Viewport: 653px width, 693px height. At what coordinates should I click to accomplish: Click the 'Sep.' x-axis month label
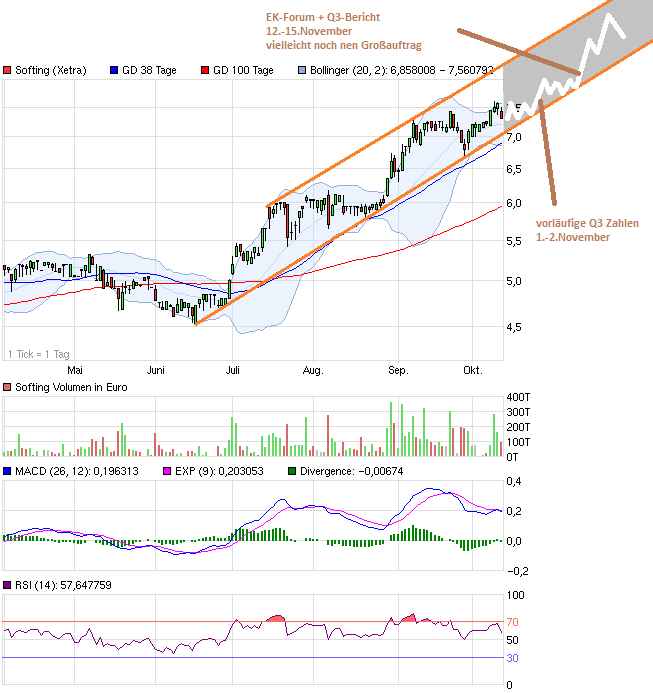[x=398, y=370]
